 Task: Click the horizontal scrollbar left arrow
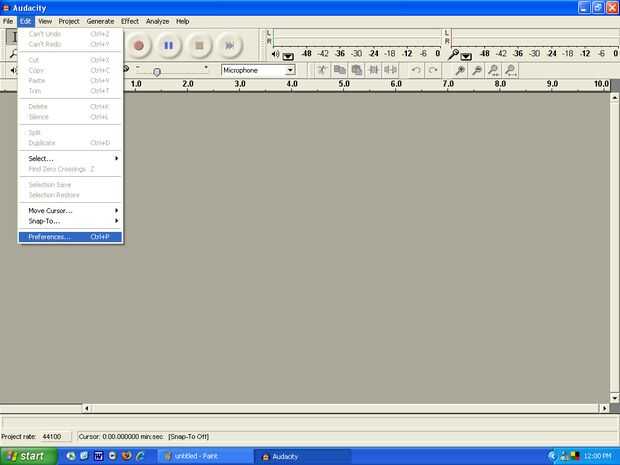pyautogui.click(x=87, y=408)
